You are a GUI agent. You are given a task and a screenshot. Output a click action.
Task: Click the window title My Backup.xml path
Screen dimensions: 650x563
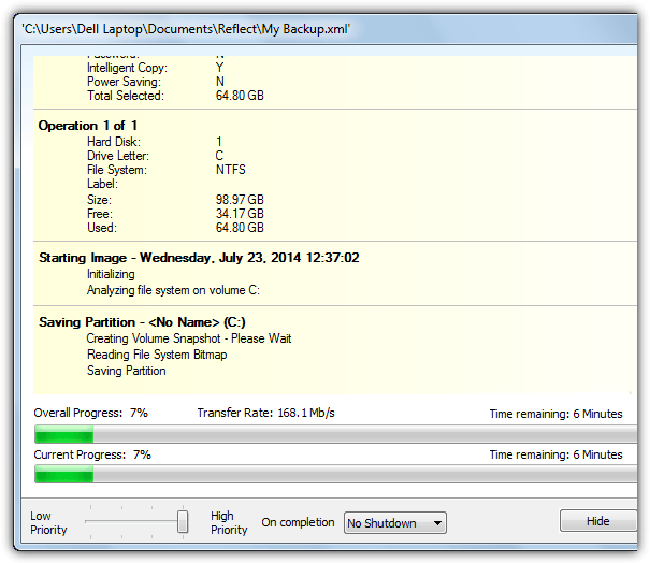(186, 29)
